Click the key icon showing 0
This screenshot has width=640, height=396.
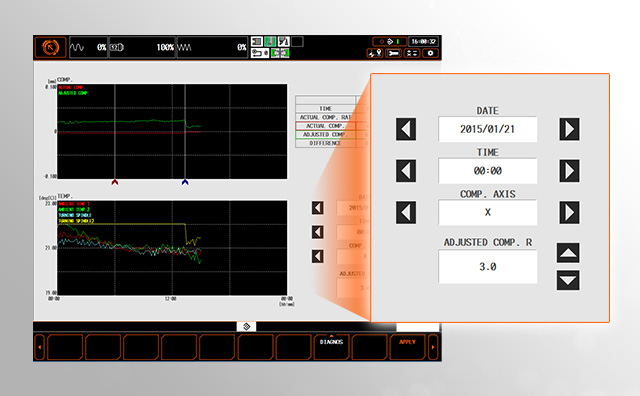(260, 53)
